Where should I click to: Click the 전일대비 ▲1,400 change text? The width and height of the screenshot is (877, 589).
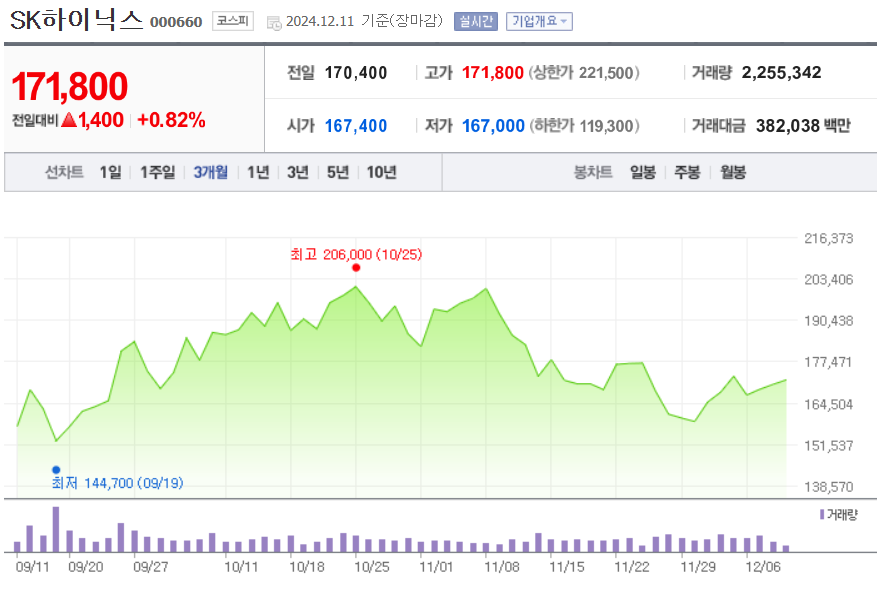[x=68, y=120]
